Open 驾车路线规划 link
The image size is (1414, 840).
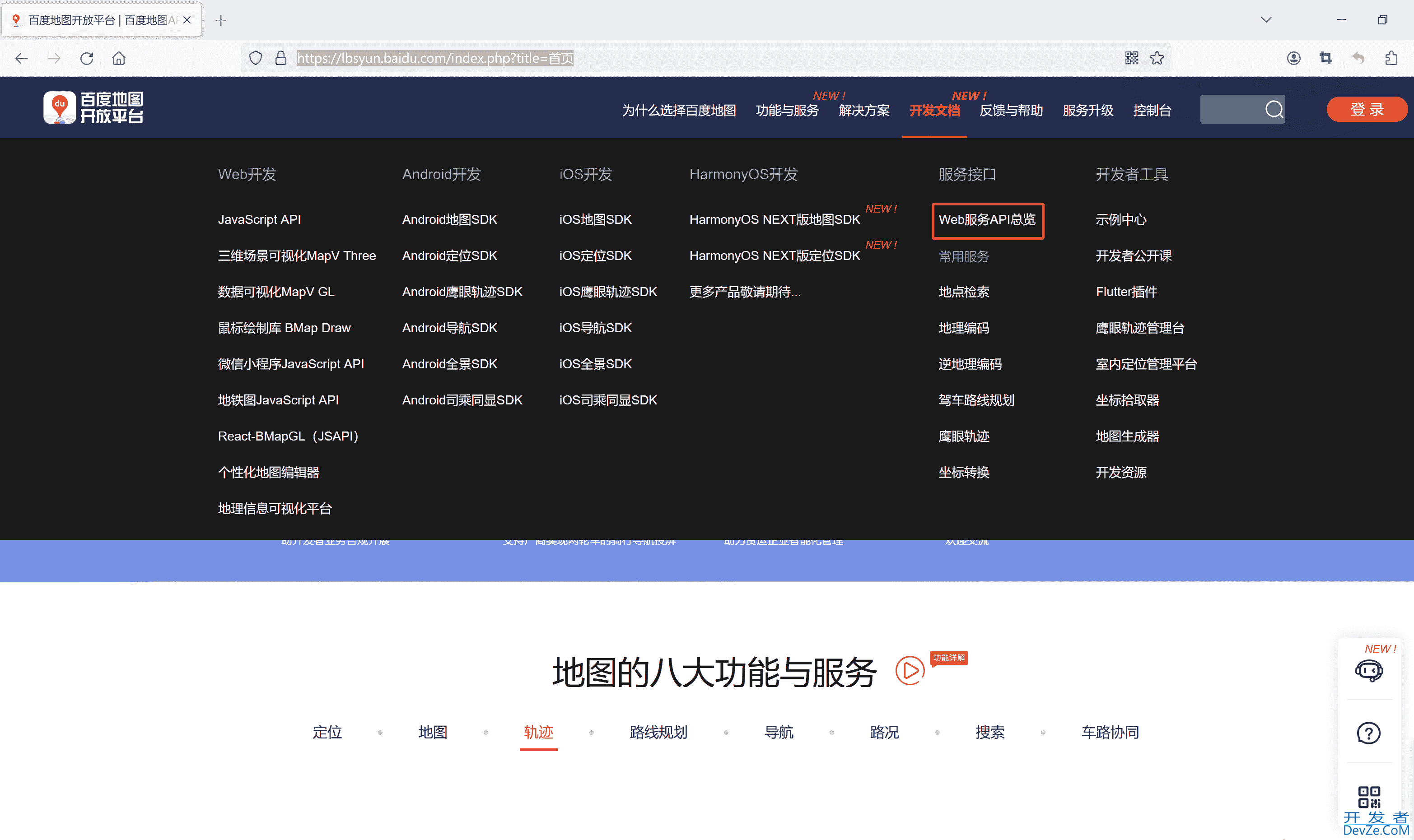point(976,401)
